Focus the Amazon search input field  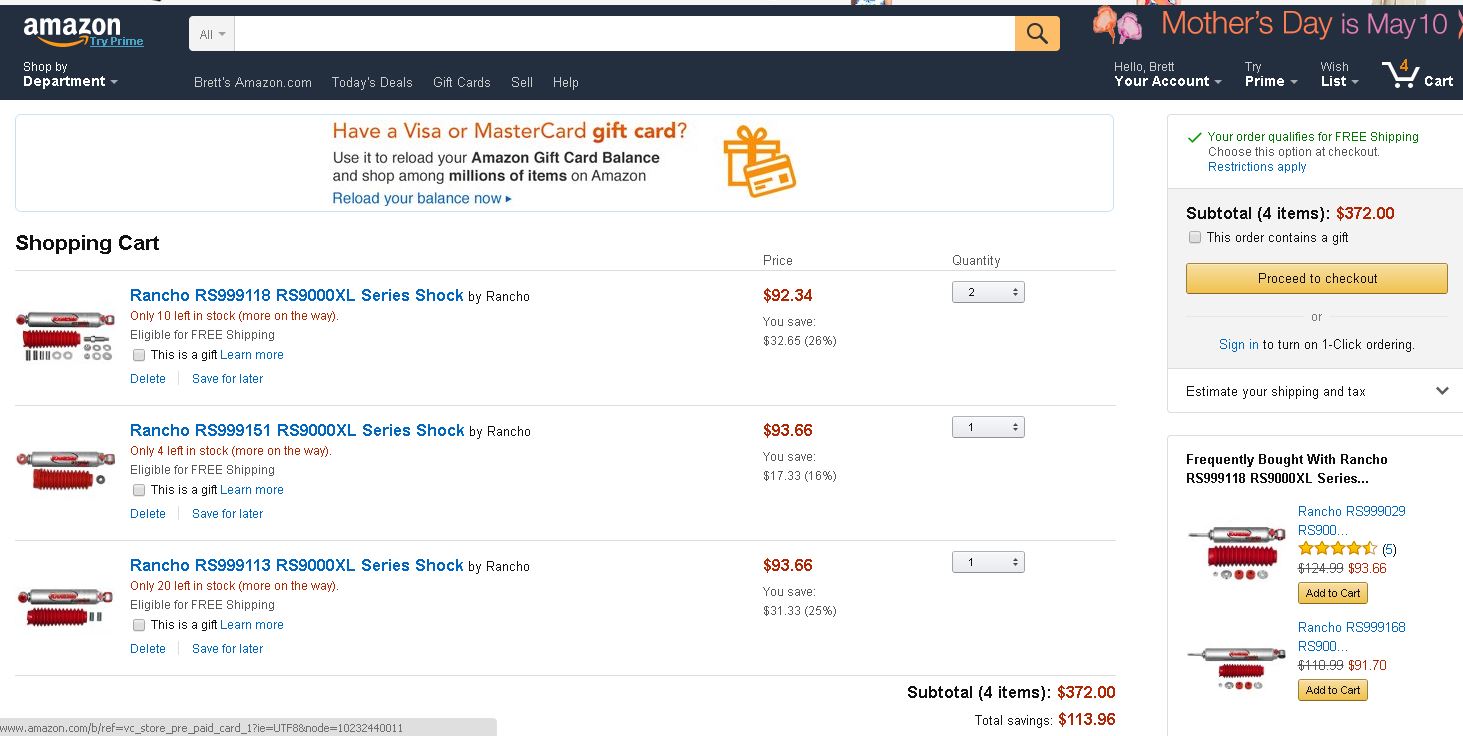click(625, 34)
